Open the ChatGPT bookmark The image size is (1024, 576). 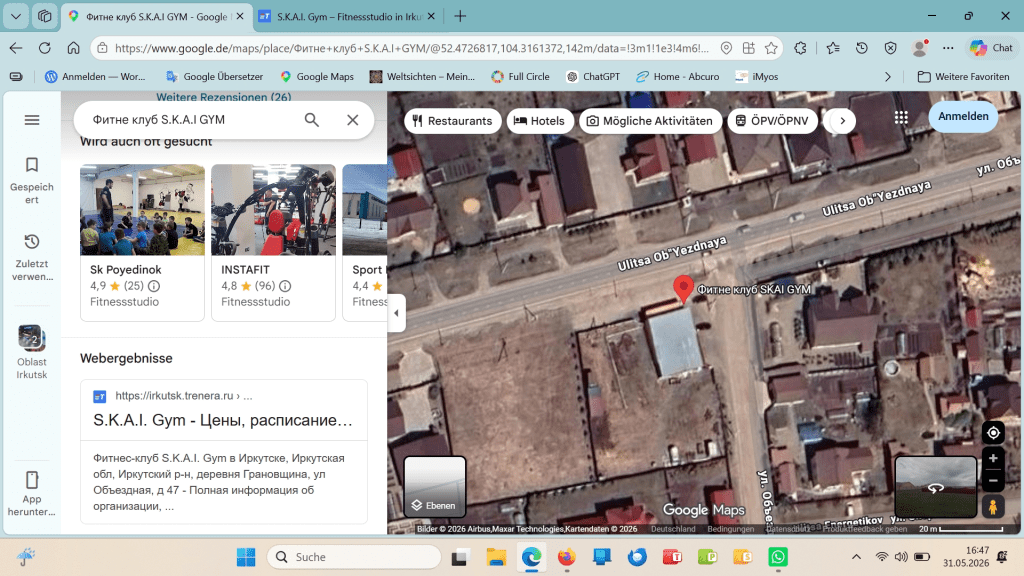(593, 76)
